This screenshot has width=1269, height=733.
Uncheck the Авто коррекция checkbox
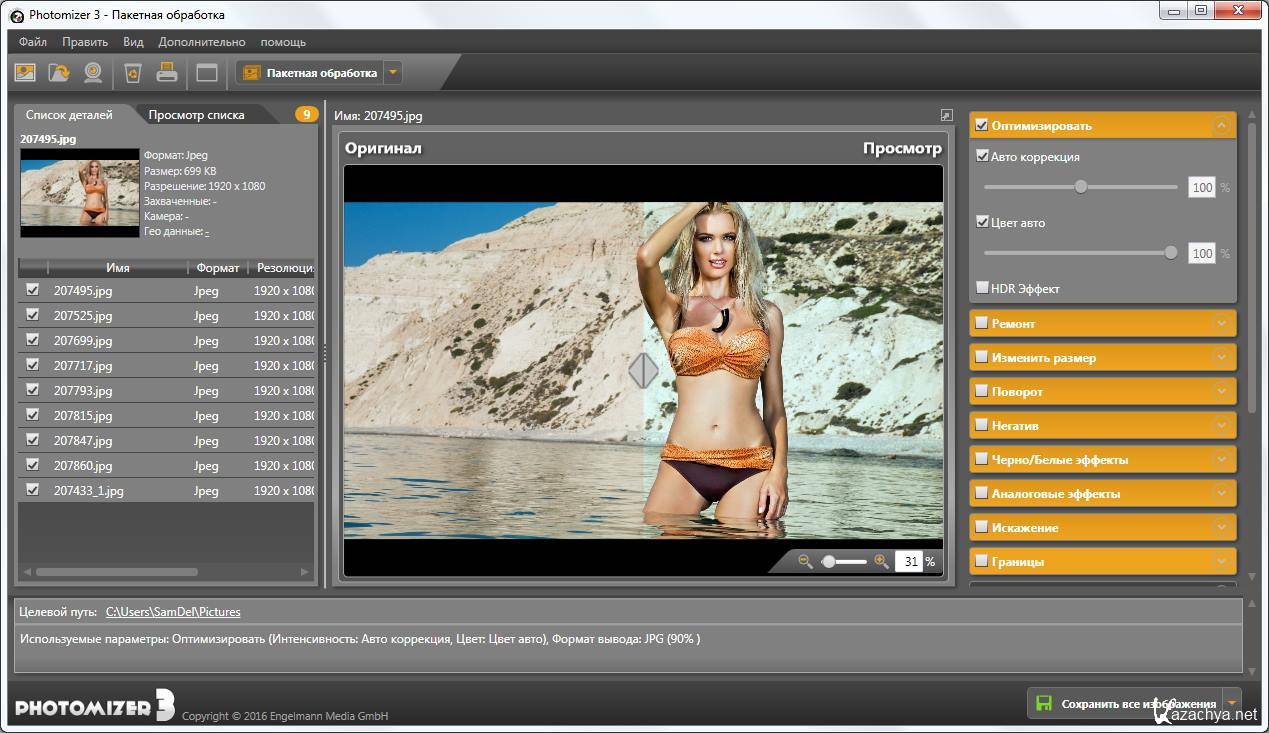982,156
